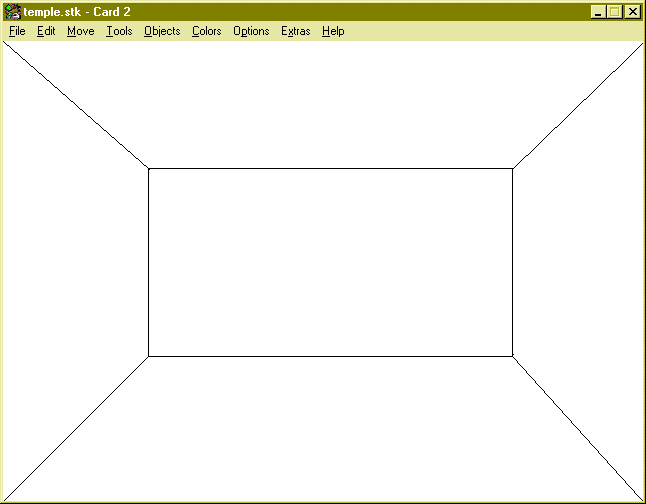The height and width of the screenshot is (504, 646).
Task: Click the application icon in the title bar
Action: point(13,12)
